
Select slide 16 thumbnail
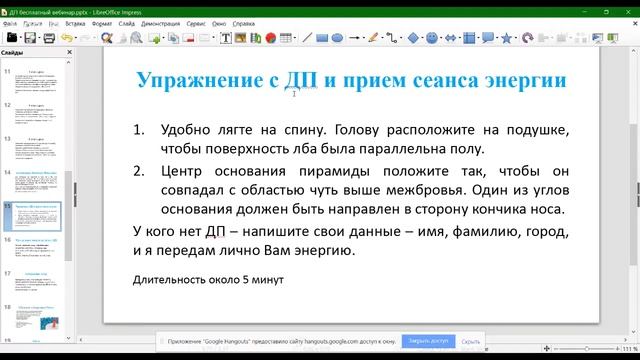pos(36,250)
